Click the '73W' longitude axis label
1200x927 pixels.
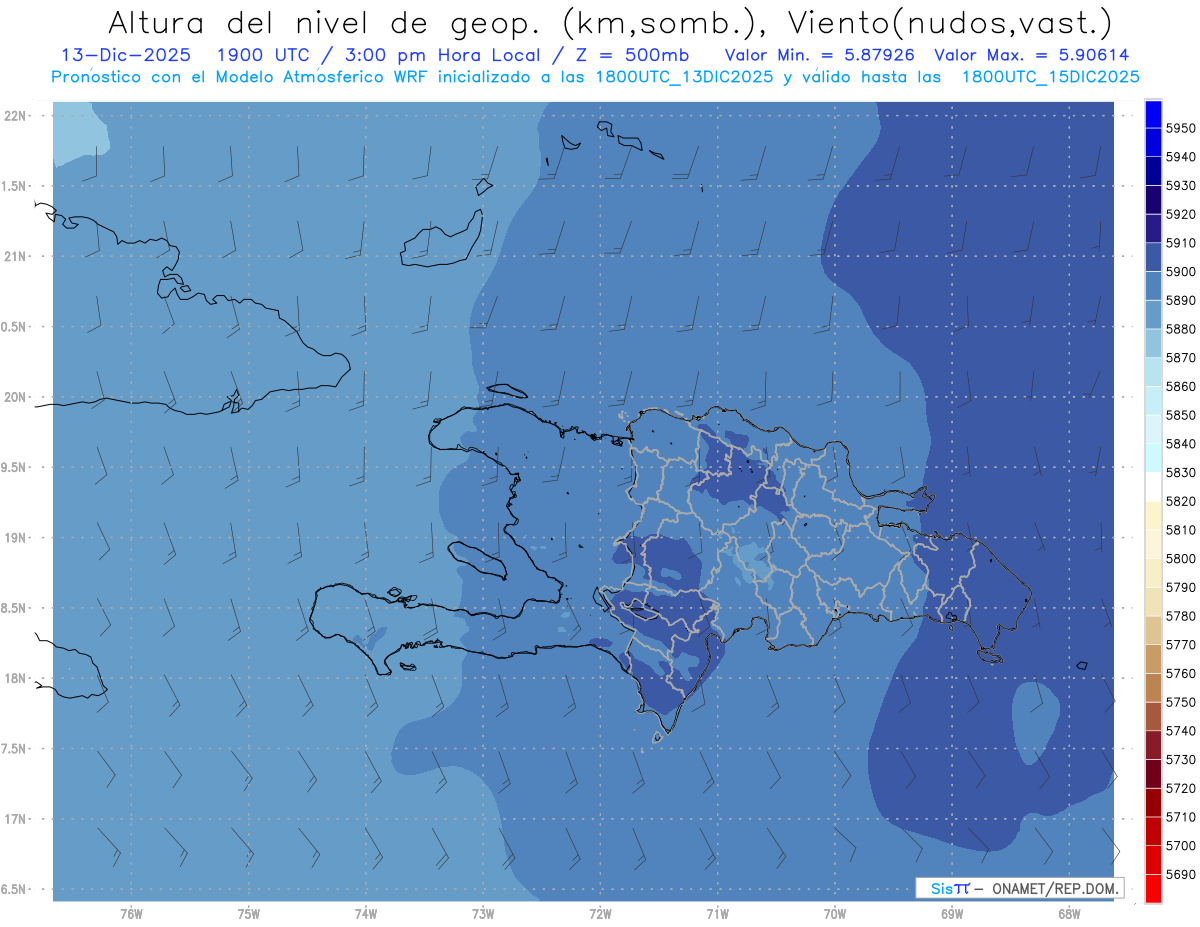coord(483,914)
